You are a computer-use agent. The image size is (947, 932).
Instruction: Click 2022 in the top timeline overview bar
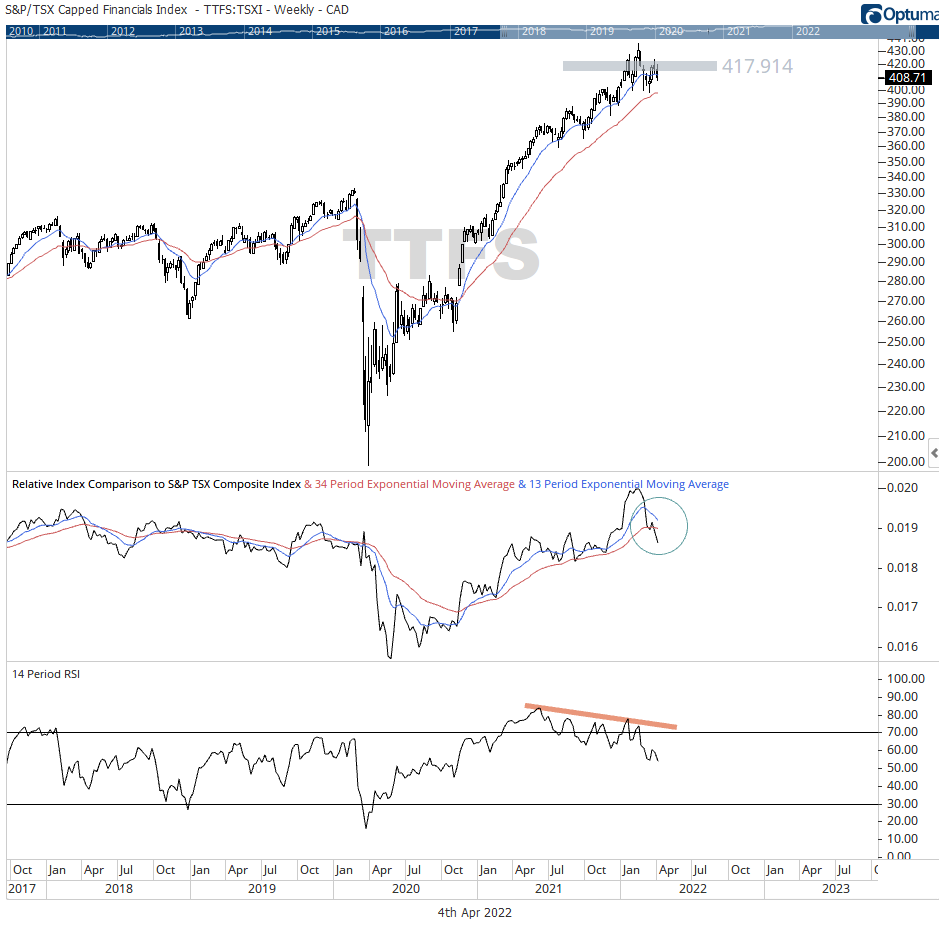click(806, 31)
